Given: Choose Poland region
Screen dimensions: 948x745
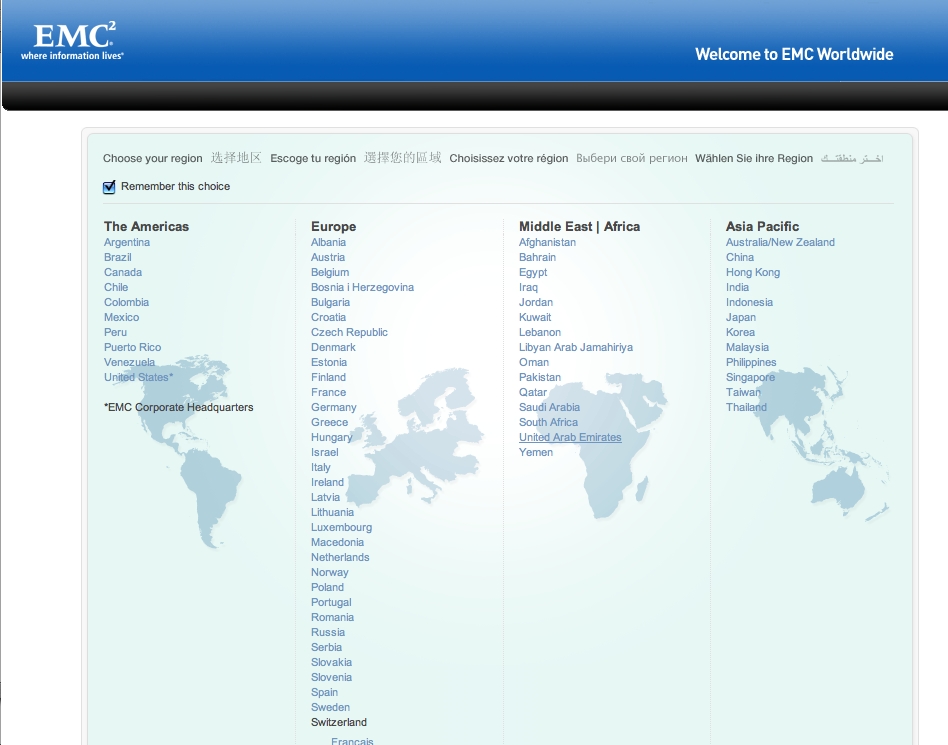Looking at the screenshot, I should pyautogui.click(x=327, y=588).
